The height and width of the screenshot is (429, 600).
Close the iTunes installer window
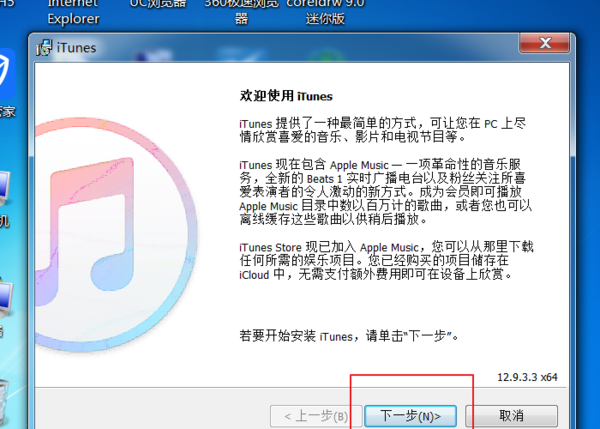point(545,43)
